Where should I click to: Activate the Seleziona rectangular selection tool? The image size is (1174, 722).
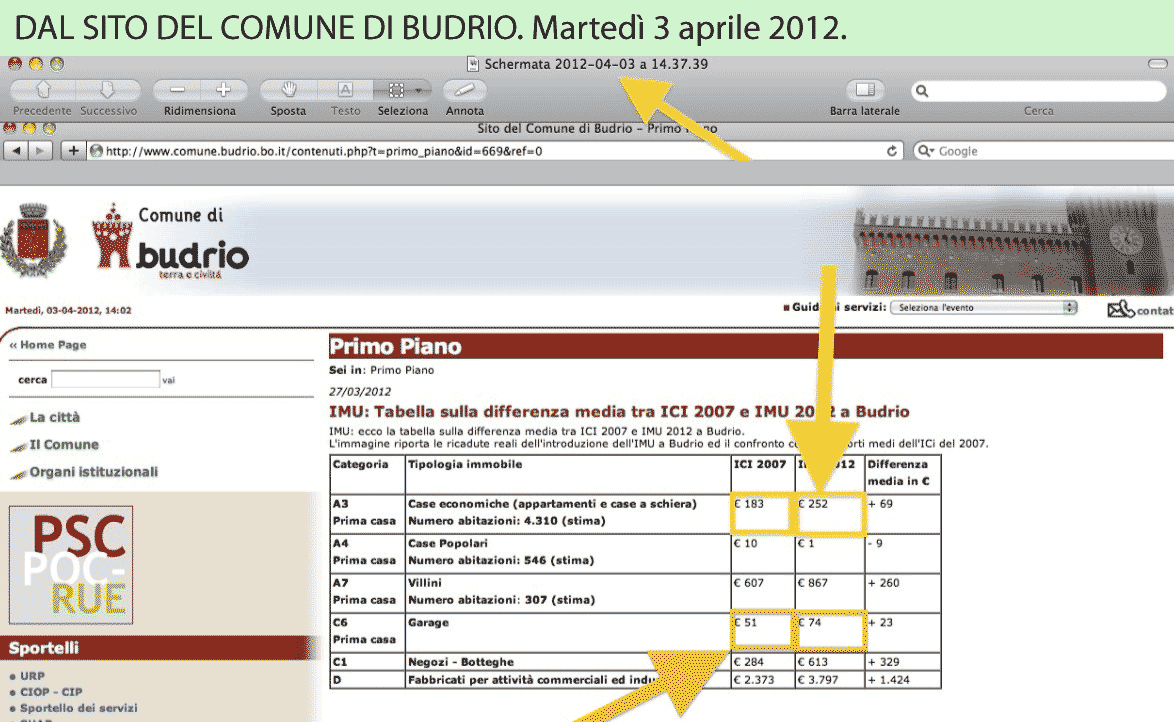(x=395, y=90)
